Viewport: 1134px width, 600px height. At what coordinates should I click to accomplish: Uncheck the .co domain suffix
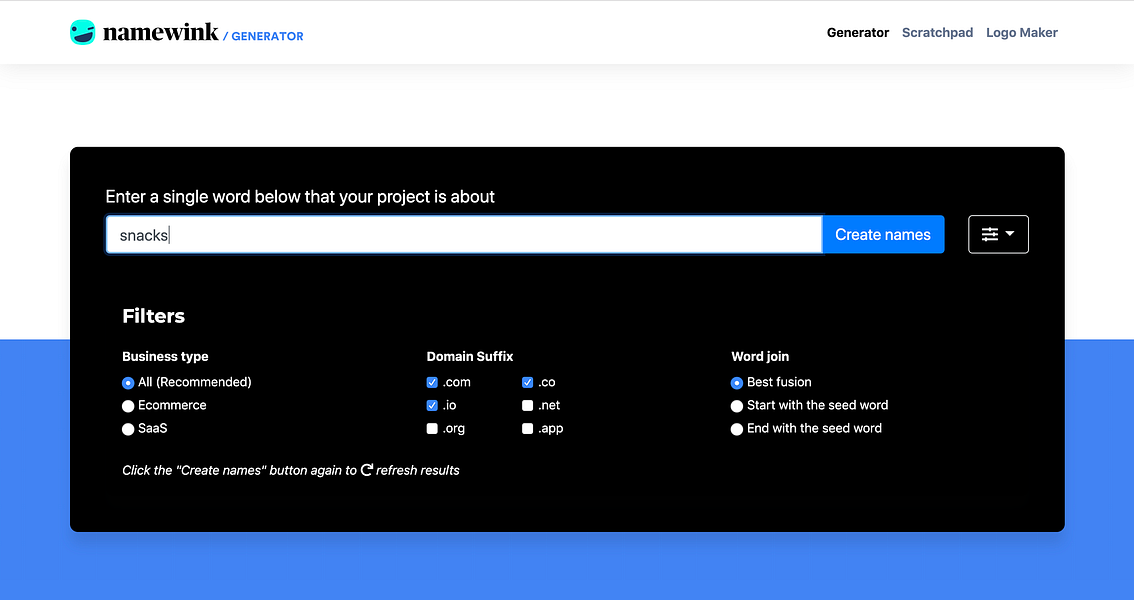point(527,382)
